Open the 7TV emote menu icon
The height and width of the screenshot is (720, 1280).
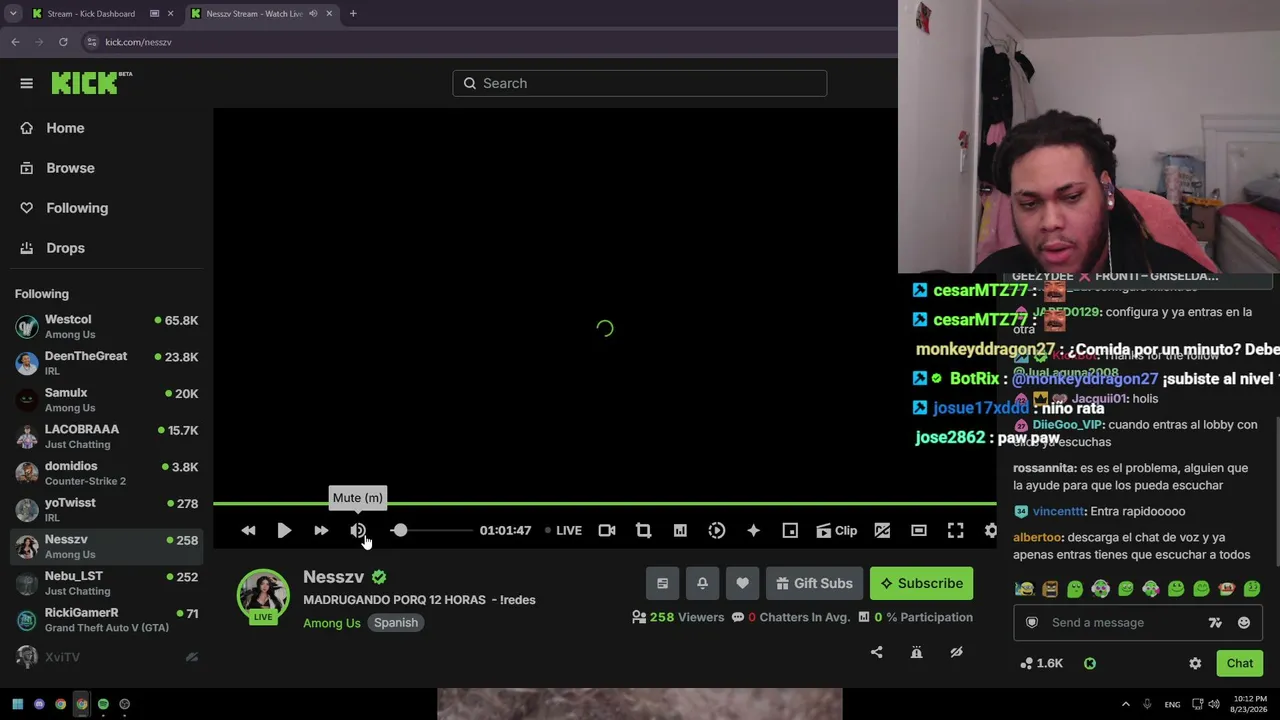point(1215,622)
